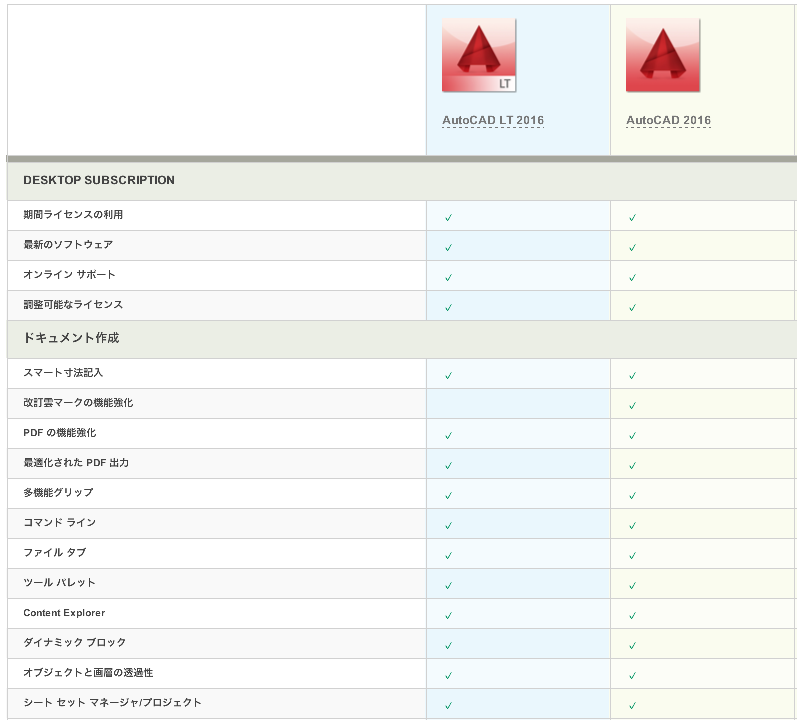Click AutoCAD LT checkmark for オブジェクトと画層の透過性
The image size is (797, 720).
point(448,676)
